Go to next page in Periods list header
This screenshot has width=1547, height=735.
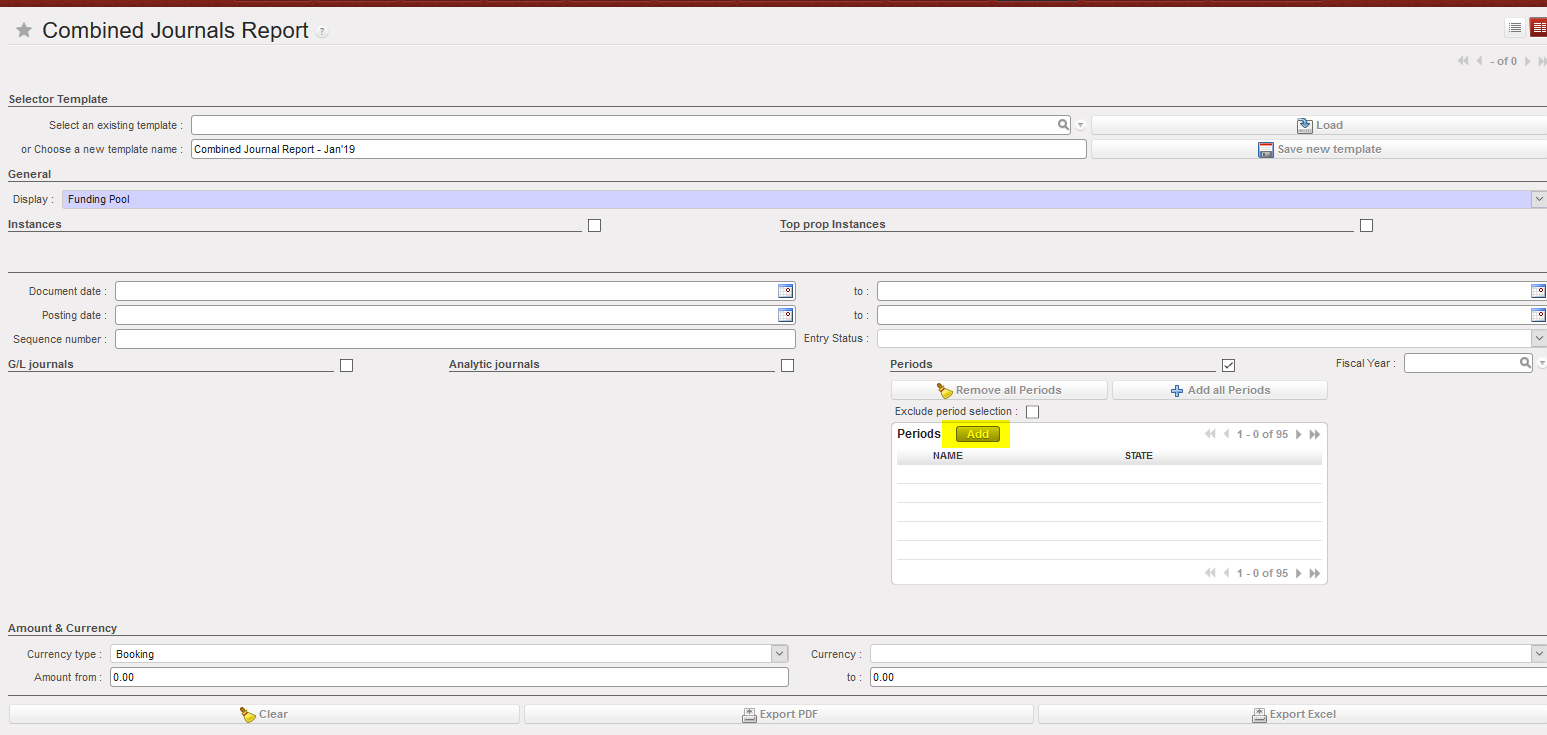click(x=1299, y=434)
